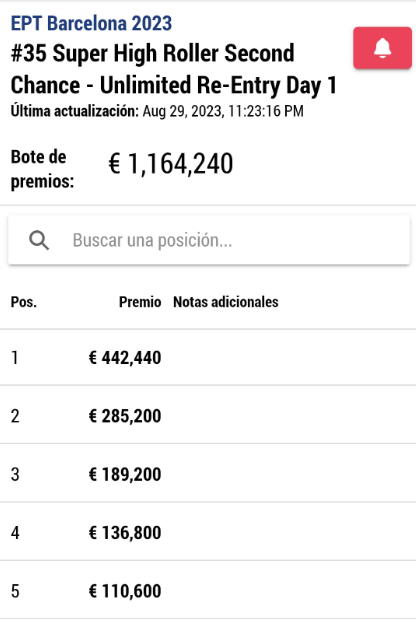Viewport: 416px width, 620px height.
Task: Click the € 110,600 prize amount
Action: point(125,592)
